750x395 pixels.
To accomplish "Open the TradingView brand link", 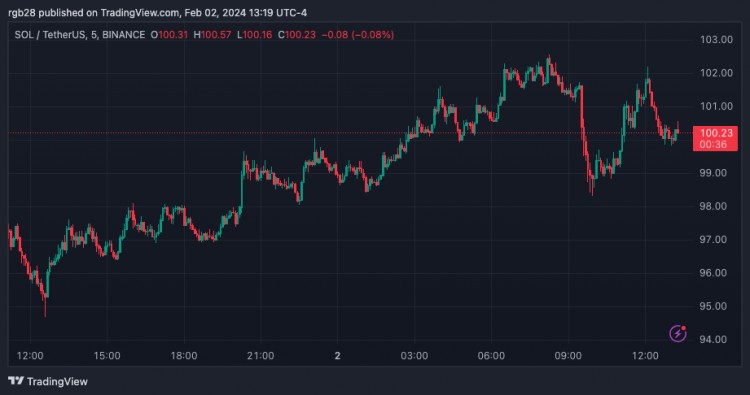I will (x=48, y=381).
